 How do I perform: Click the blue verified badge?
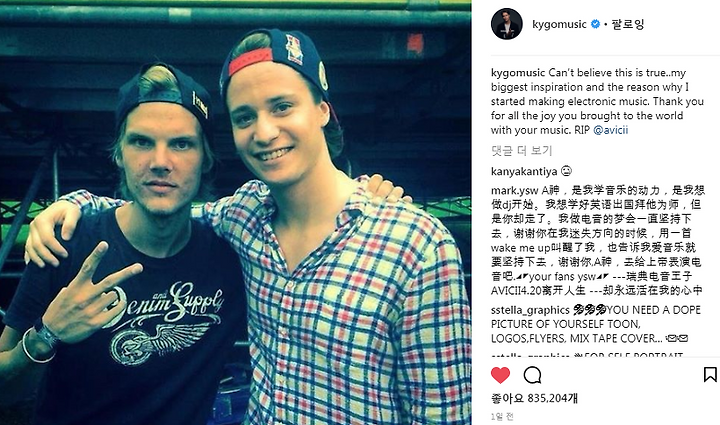click(x=595, y=24)
